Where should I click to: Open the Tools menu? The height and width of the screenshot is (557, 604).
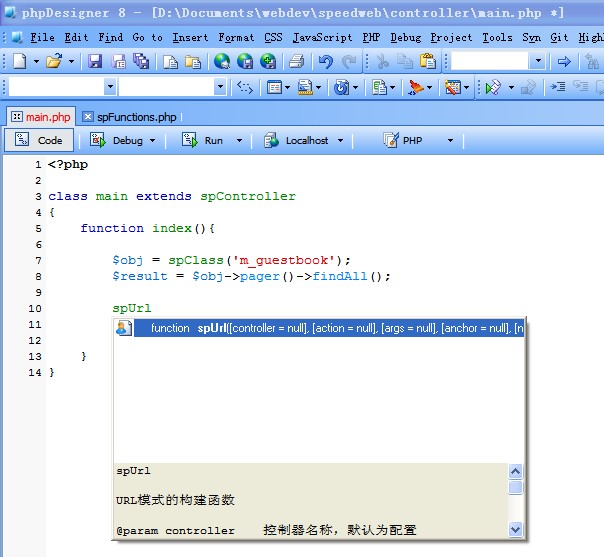pos(497,37)
